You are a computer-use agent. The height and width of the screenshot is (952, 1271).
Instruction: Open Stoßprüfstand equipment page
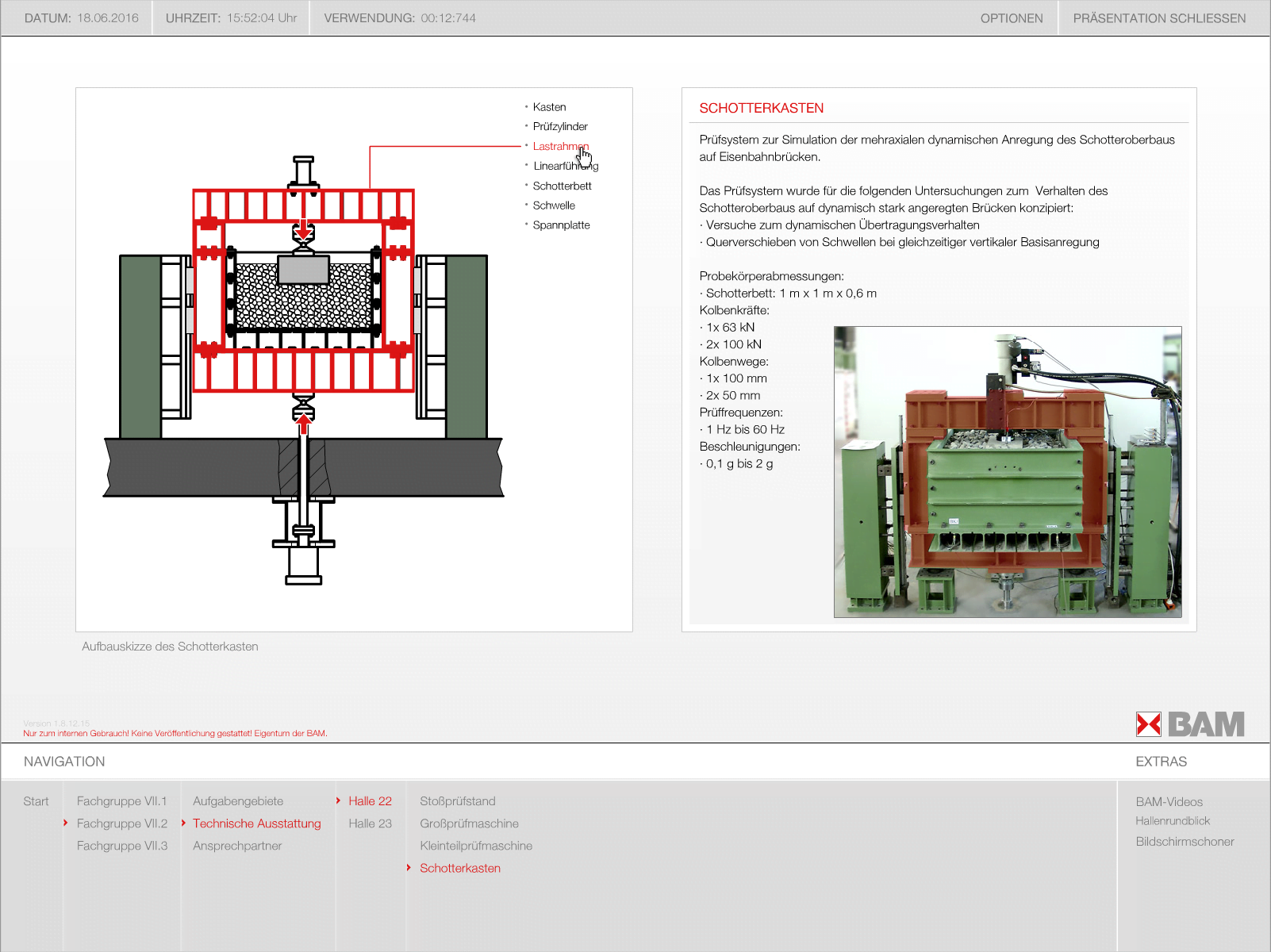pos(457,801)
